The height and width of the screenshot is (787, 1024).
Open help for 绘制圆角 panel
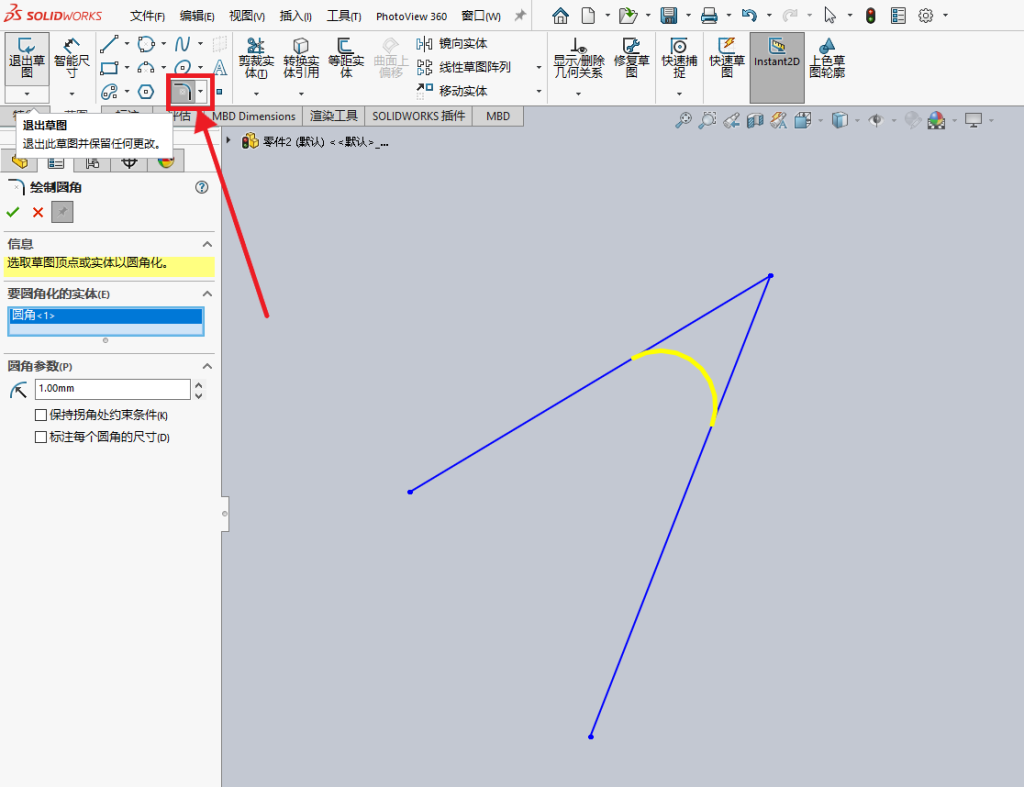(x=202, y=187)
